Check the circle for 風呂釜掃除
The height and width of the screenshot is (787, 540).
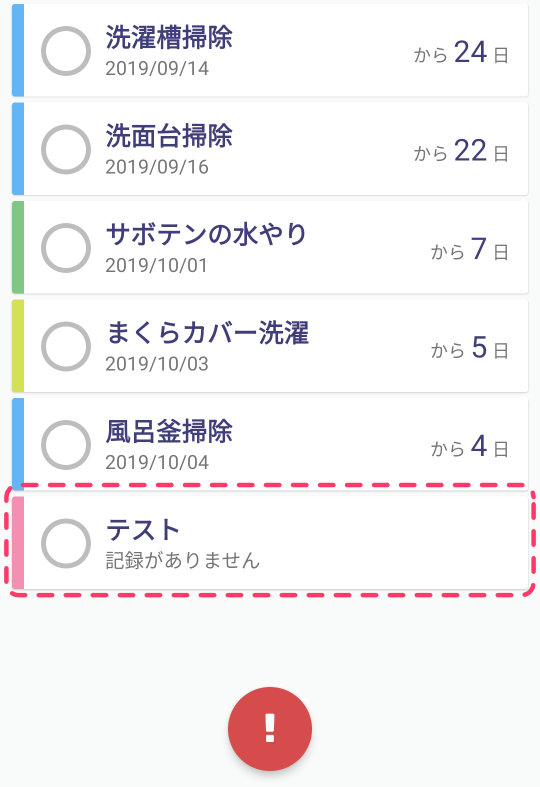66,445
